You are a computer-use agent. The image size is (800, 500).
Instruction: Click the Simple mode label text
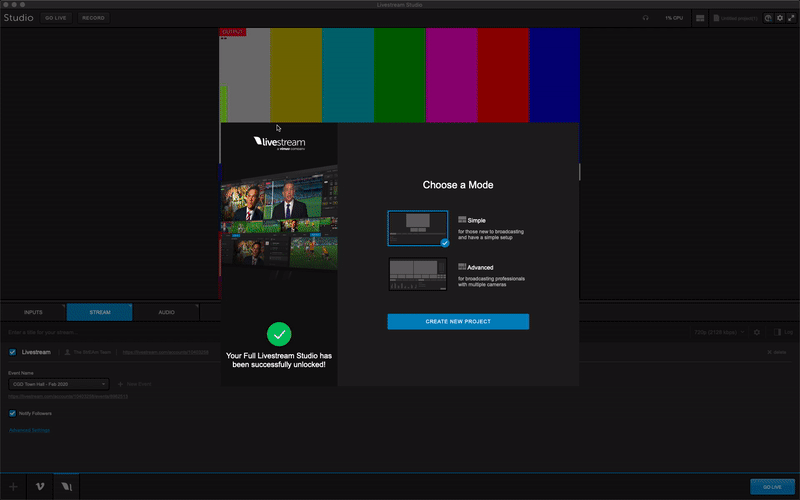click(x=476, y=220)
